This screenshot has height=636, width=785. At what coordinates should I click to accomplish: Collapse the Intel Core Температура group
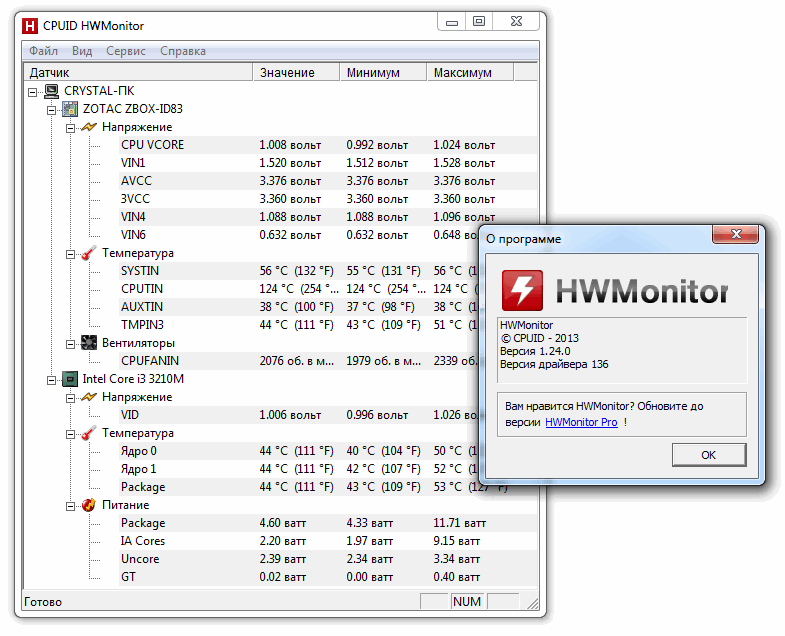[71, 435]
